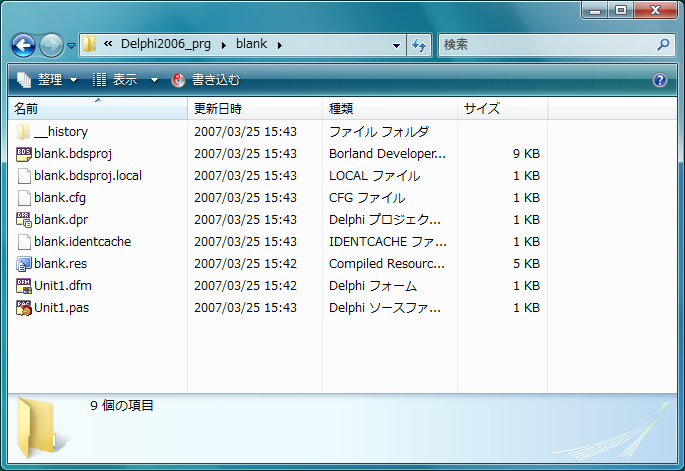This screenshot has width=685, height=471.
Task: Click the magnifier search icon
Action: tap(663, 44)
